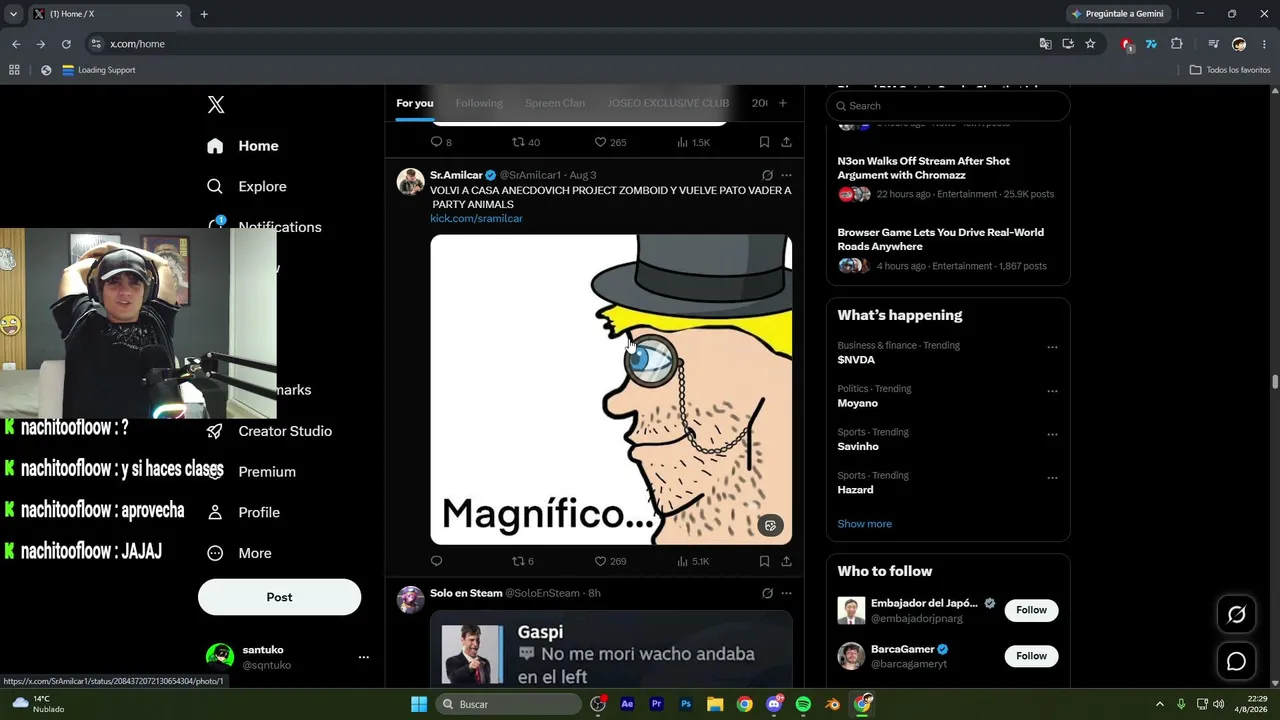1280x720 pixels.
Task: Switch to the For you tab
Action: coord(414,103)
